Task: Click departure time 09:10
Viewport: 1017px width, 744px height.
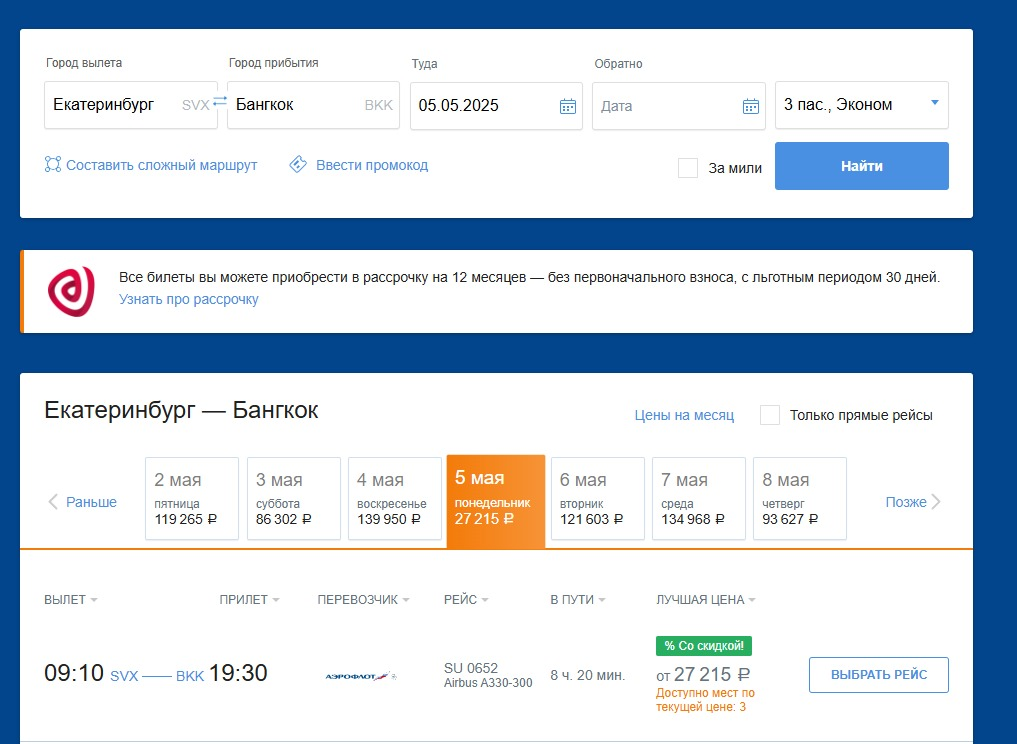Action: (x=73, y=673)
